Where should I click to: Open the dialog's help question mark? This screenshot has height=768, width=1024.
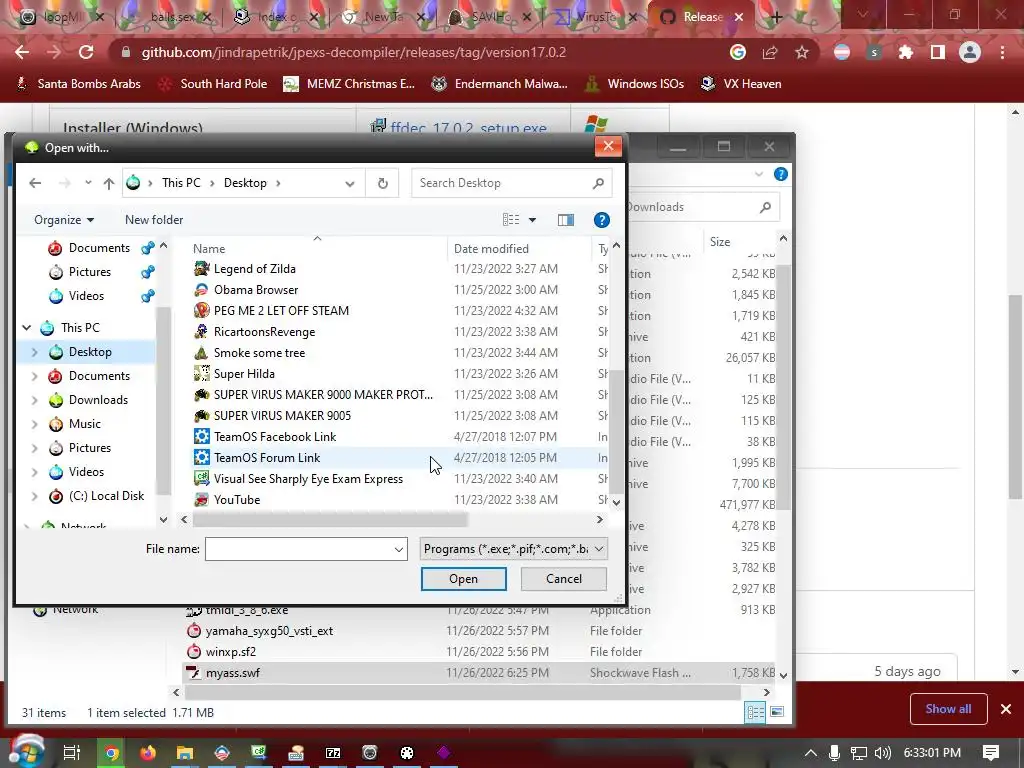[x=601, y=220]
